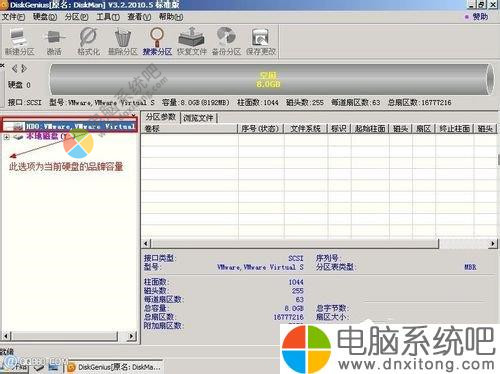Click left tree panel scroll left arrow
The image size is (500, 374).
click(x=6, y=336)
